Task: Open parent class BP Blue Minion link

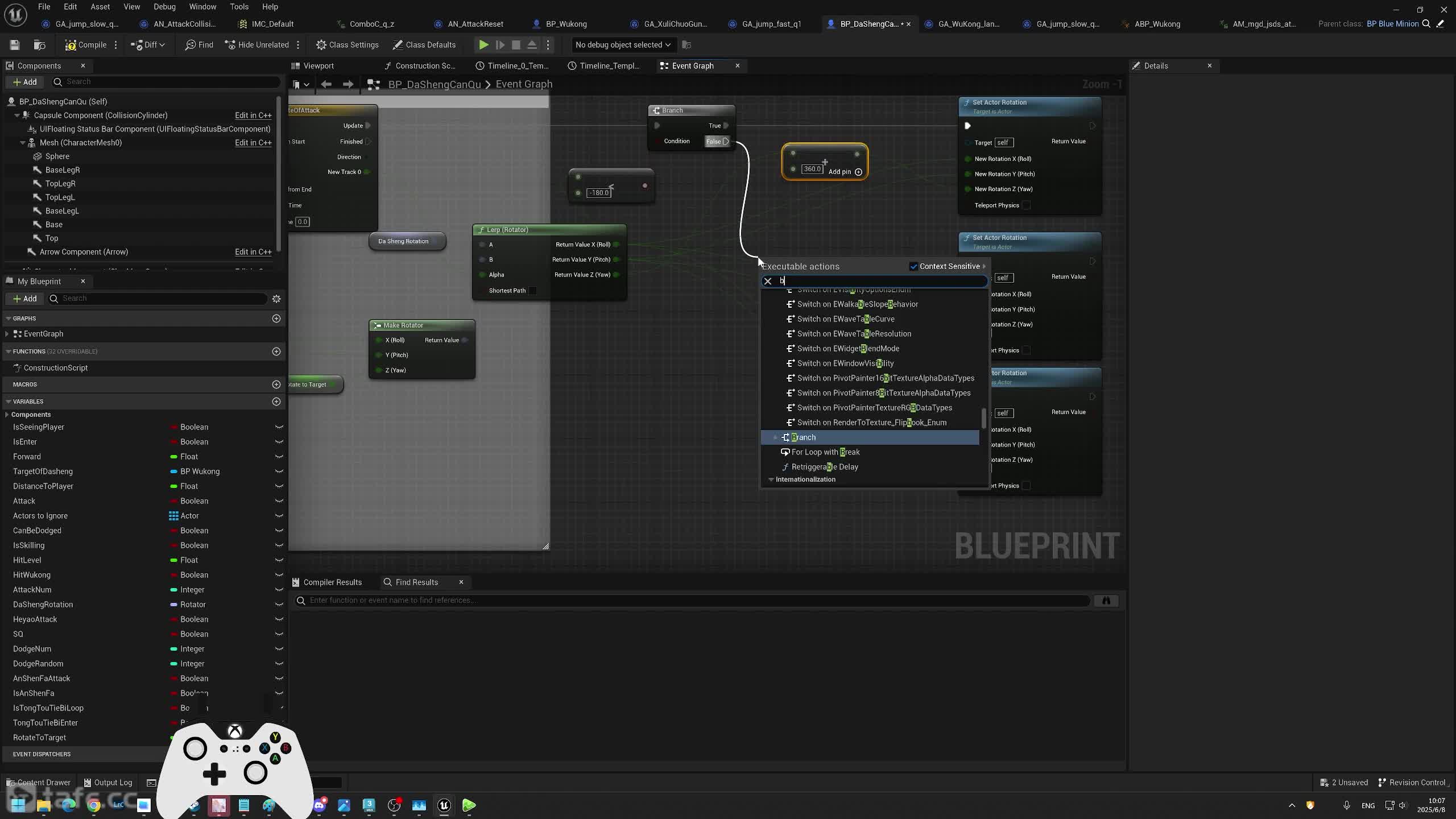Action: (1392, 24)
